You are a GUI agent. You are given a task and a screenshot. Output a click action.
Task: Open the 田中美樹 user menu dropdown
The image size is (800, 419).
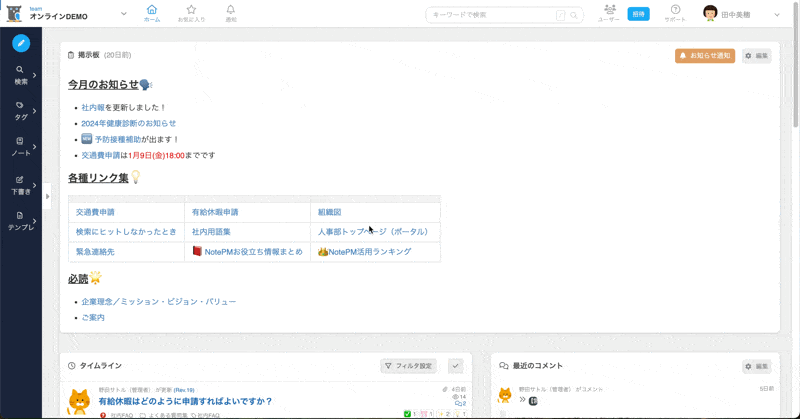click(777, 15)
